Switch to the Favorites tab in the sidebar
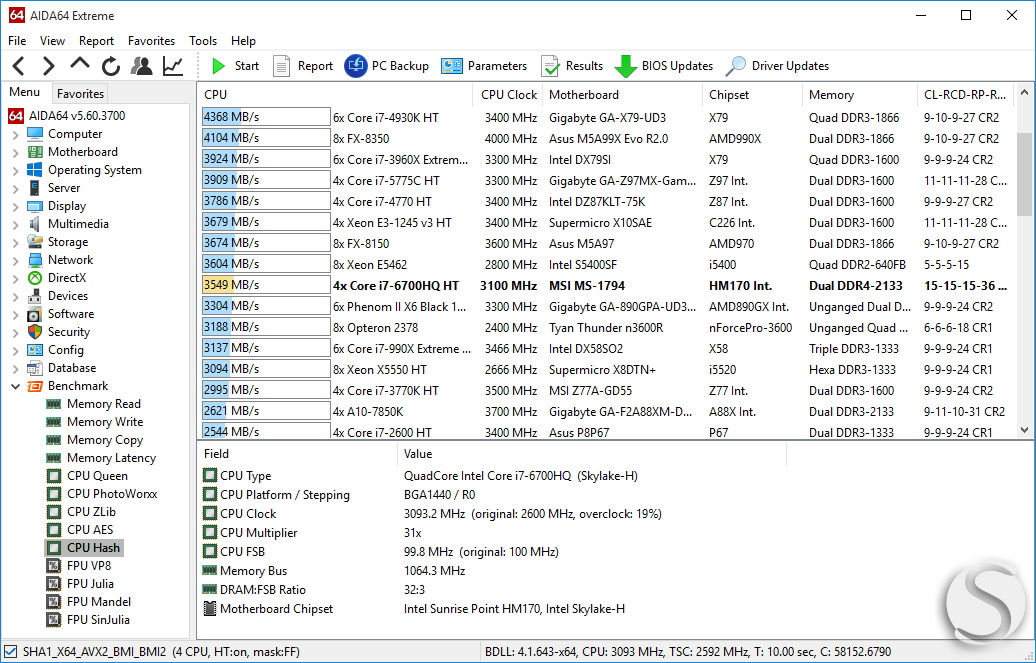 click(x=80, y=94)
